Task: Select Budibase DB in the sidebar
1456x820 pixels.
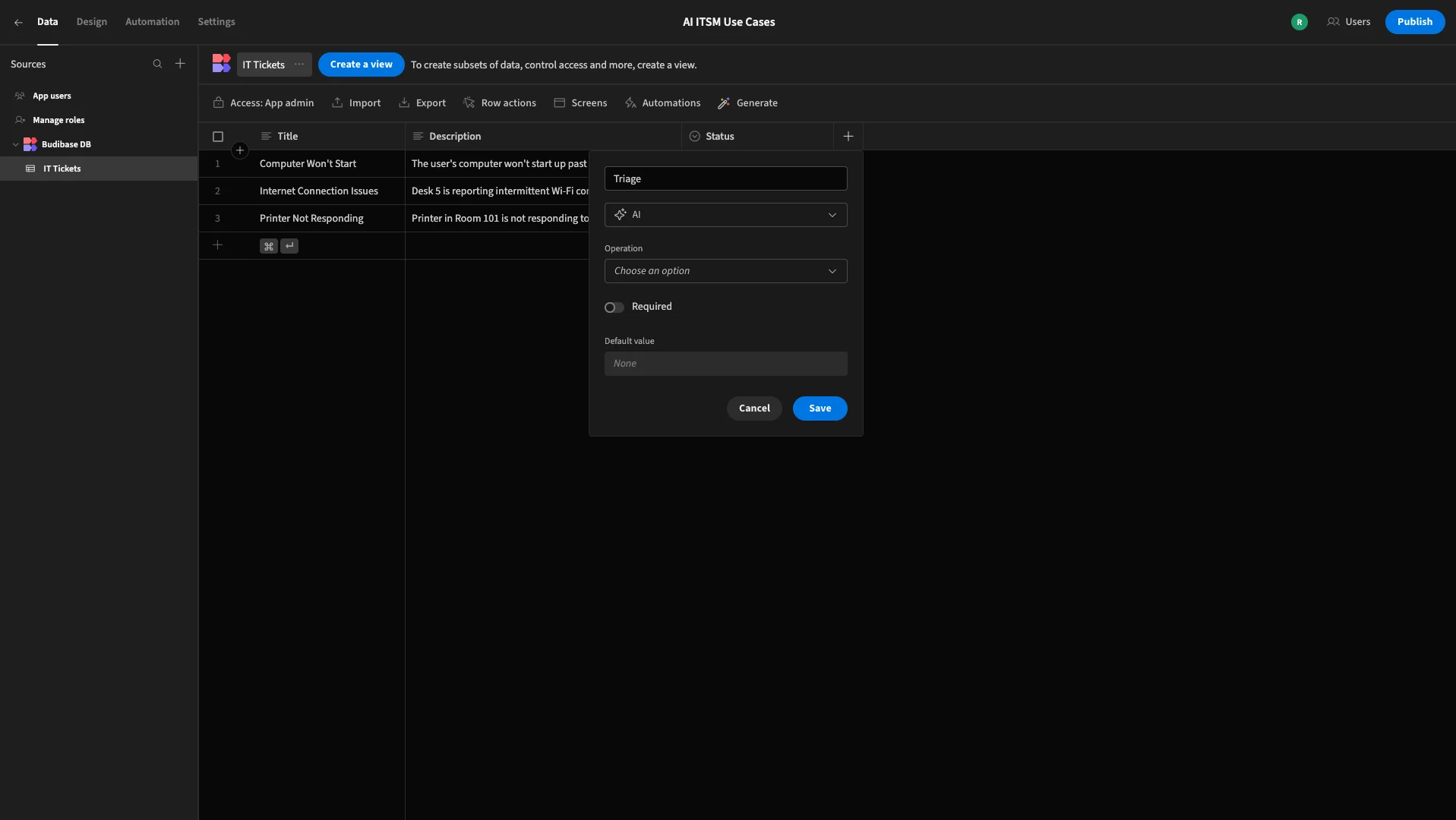Action: (x=66, y=144)
